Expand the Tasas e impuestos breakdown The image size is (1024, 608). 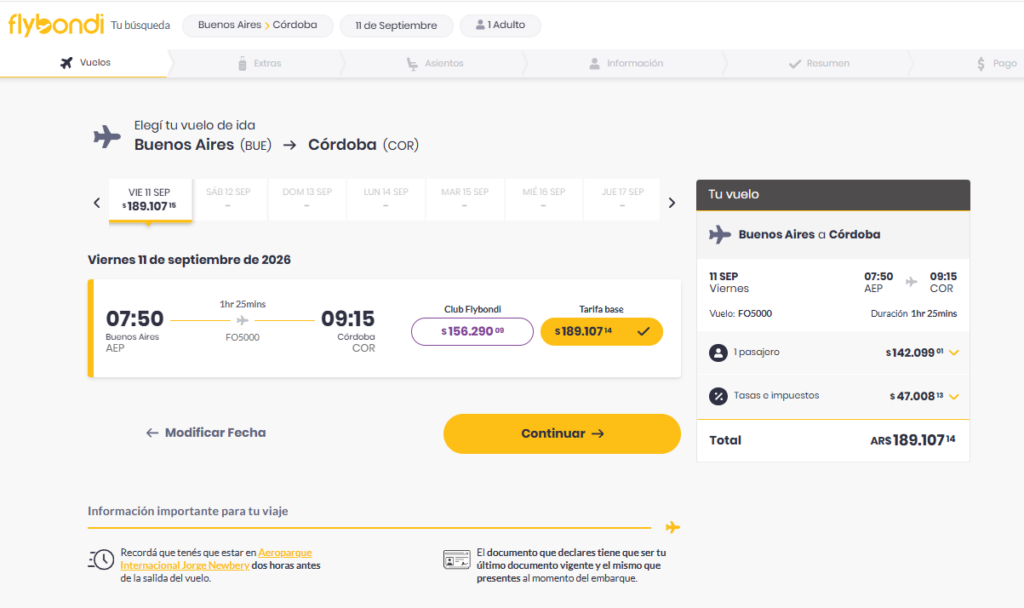point(953,396)
